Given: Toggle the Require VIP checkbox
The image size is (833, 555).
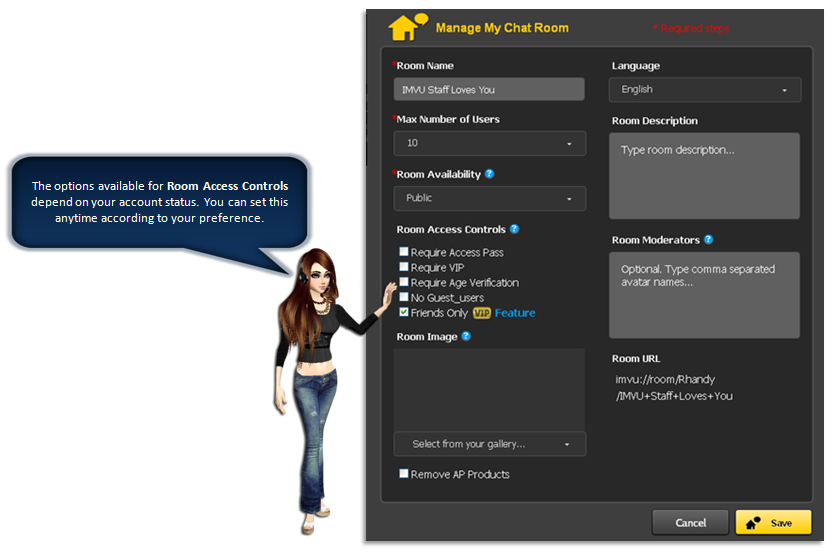Looking at the screenshot, I should tap(404, 268).
